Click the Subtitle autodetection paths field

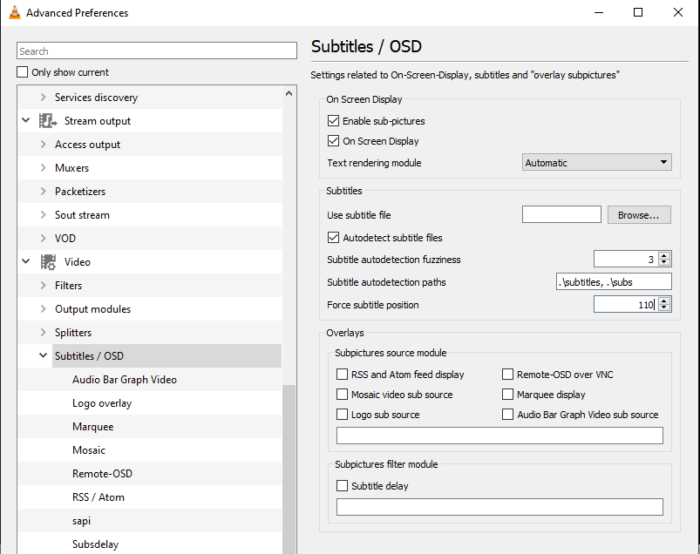pos(612,282)
